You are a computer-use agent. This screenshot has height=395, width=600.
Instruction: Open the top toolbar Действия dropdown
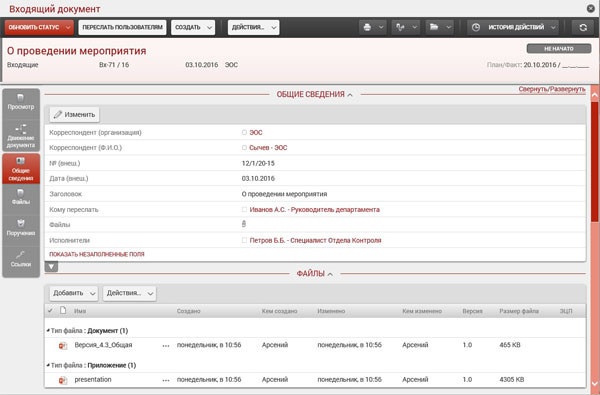(253, 28)
